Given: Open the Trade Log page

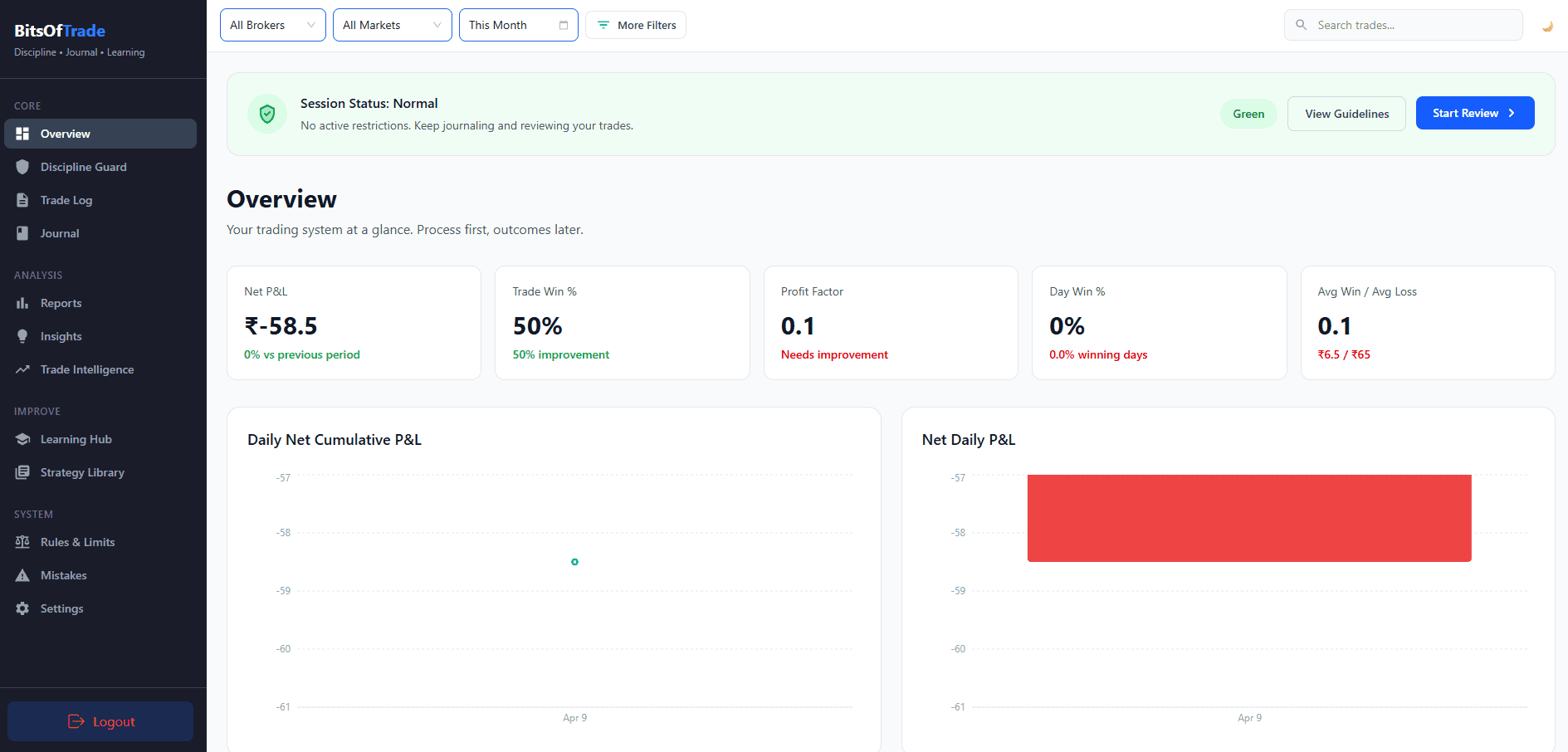Looking at the screenshot, I should [x=100, y=200].
